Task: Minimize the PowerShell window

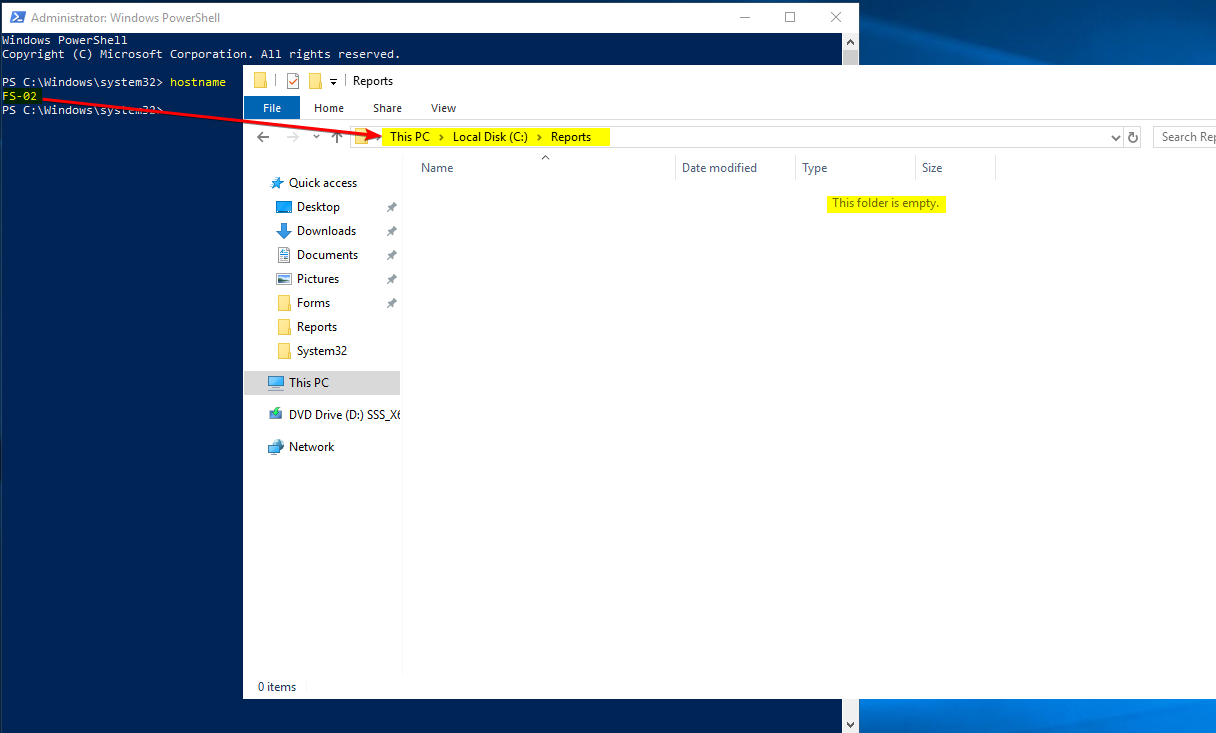Action: [744, 17]
